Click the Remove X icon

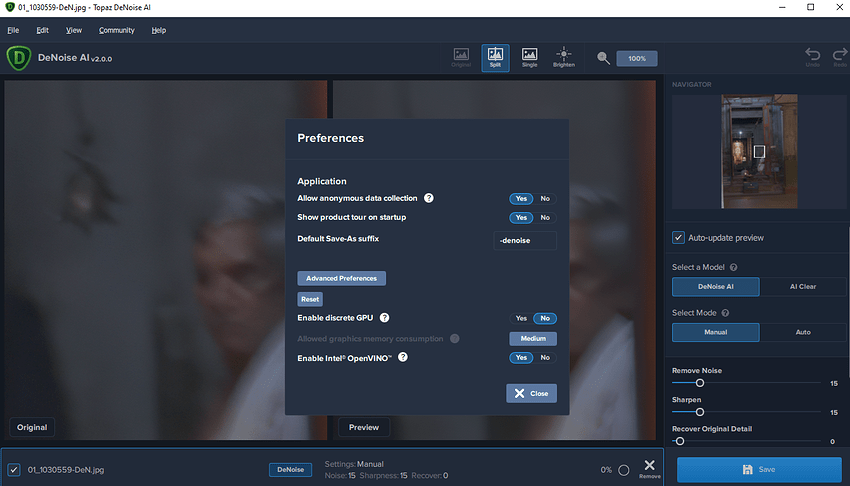point(650,467)
